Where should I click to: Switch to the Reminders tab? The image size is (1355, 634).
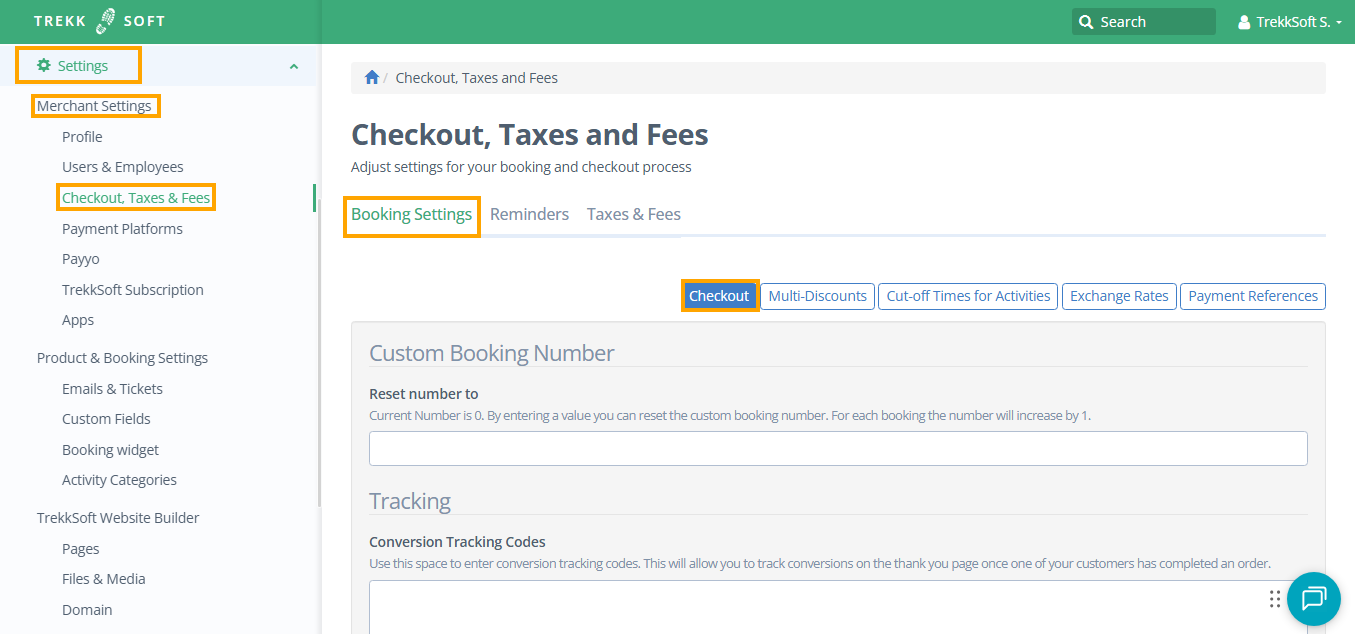529,214
